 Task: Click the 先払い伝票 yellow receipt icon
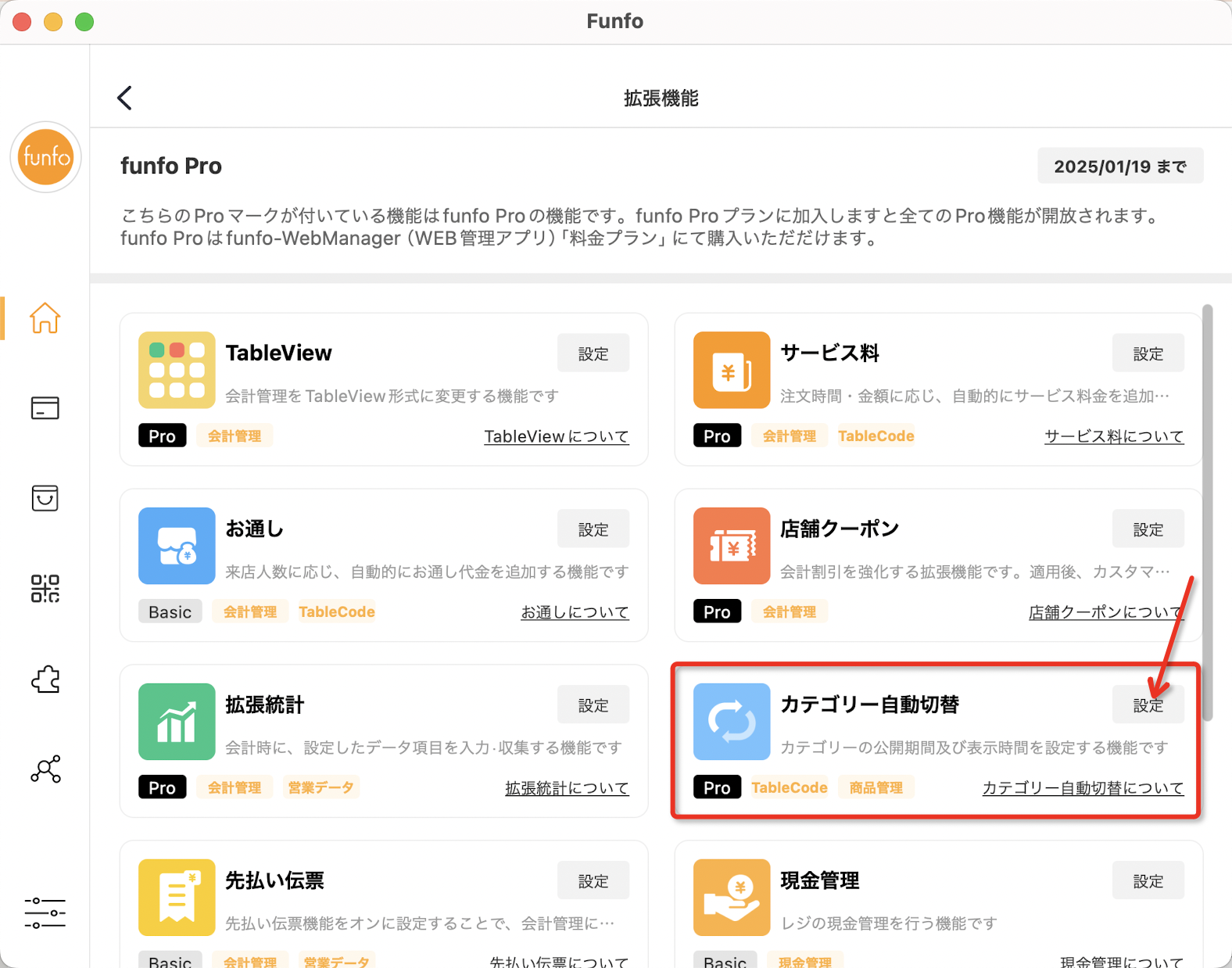point(177,898)
